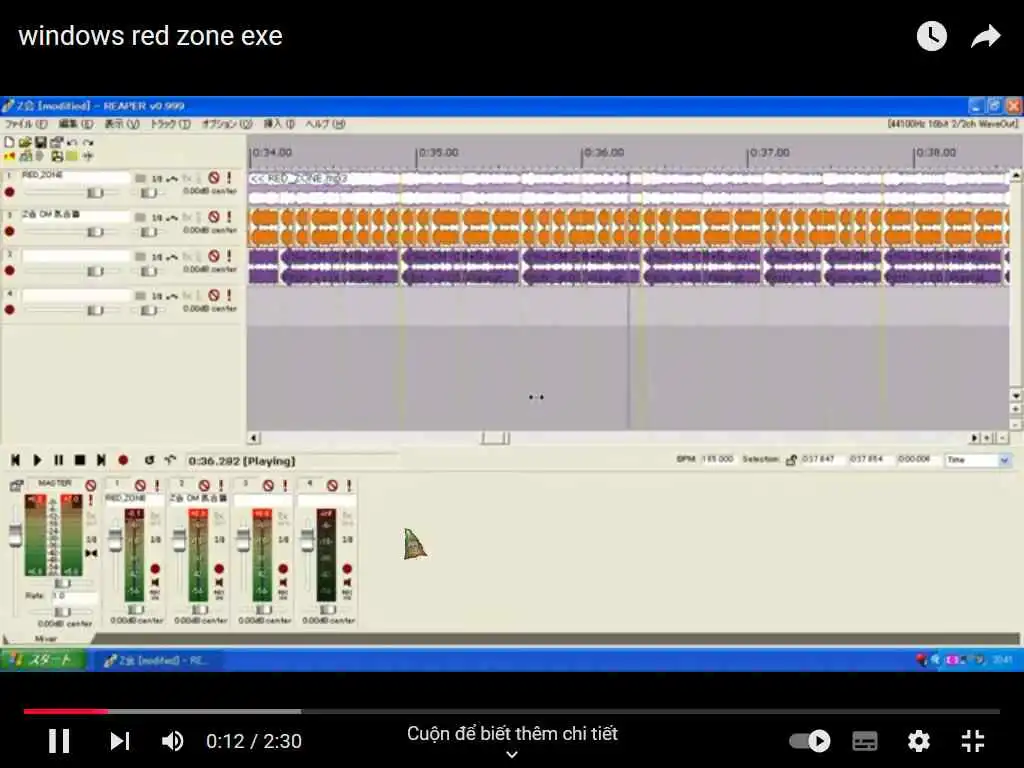Open YouTube player settings gear

coord(918,741)
